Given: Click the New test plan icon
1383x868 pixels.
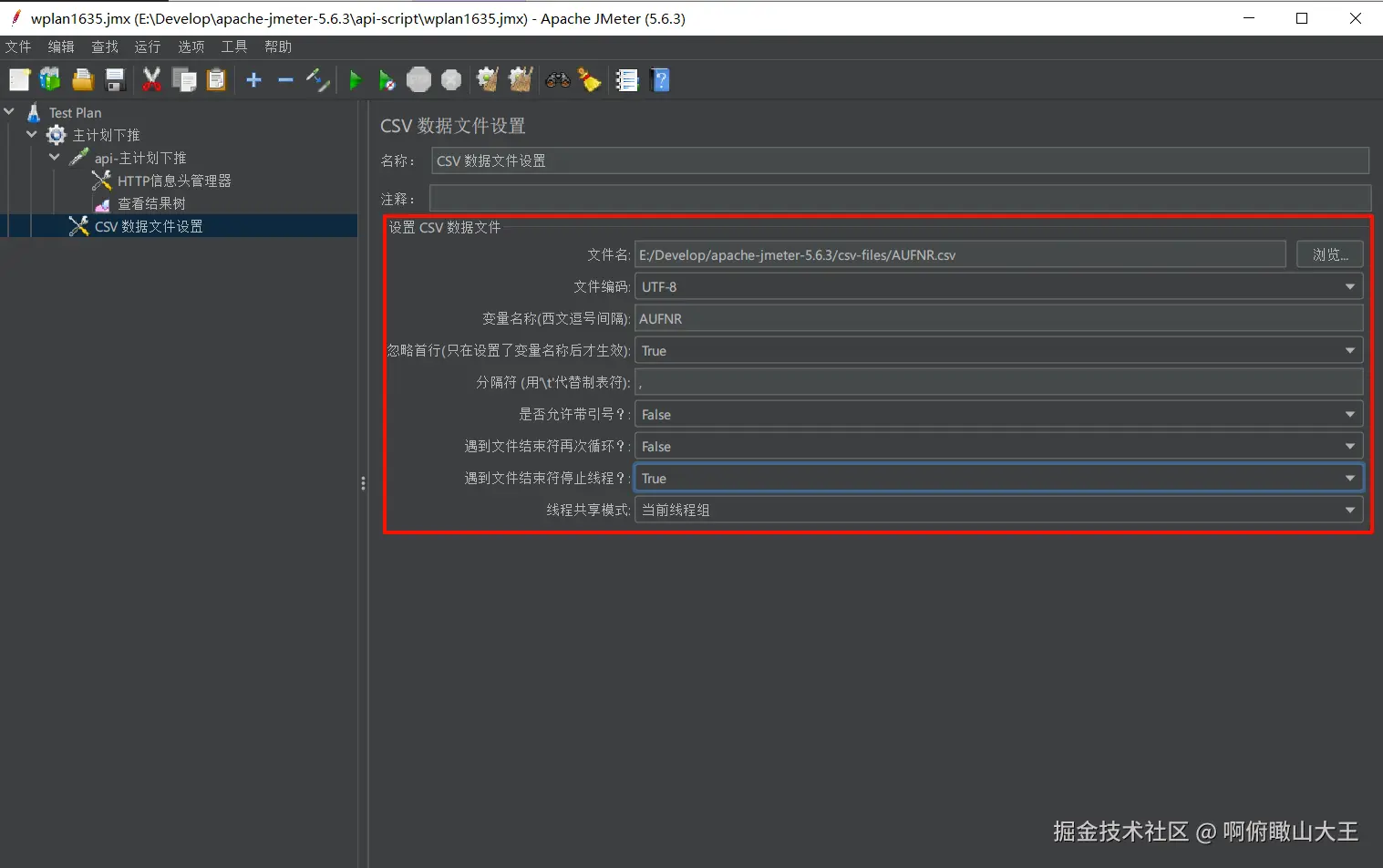Looking at the screenshot, I should pos(19,80).
